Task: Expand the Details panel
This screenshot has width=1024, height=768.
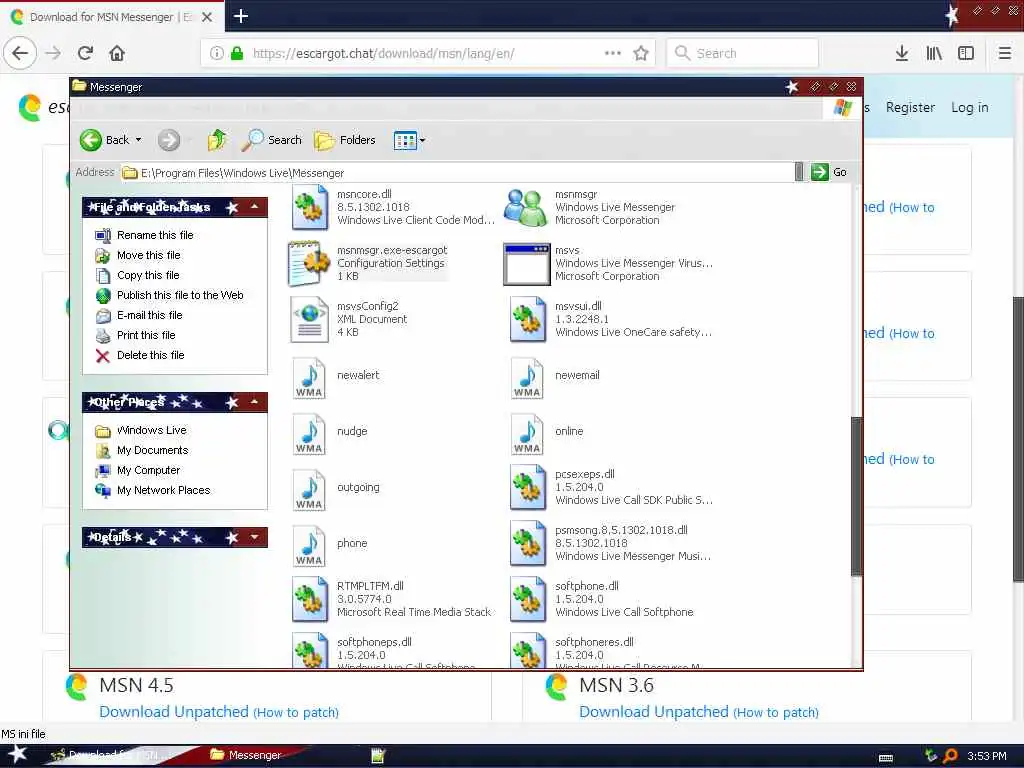Action: point(254,537)
